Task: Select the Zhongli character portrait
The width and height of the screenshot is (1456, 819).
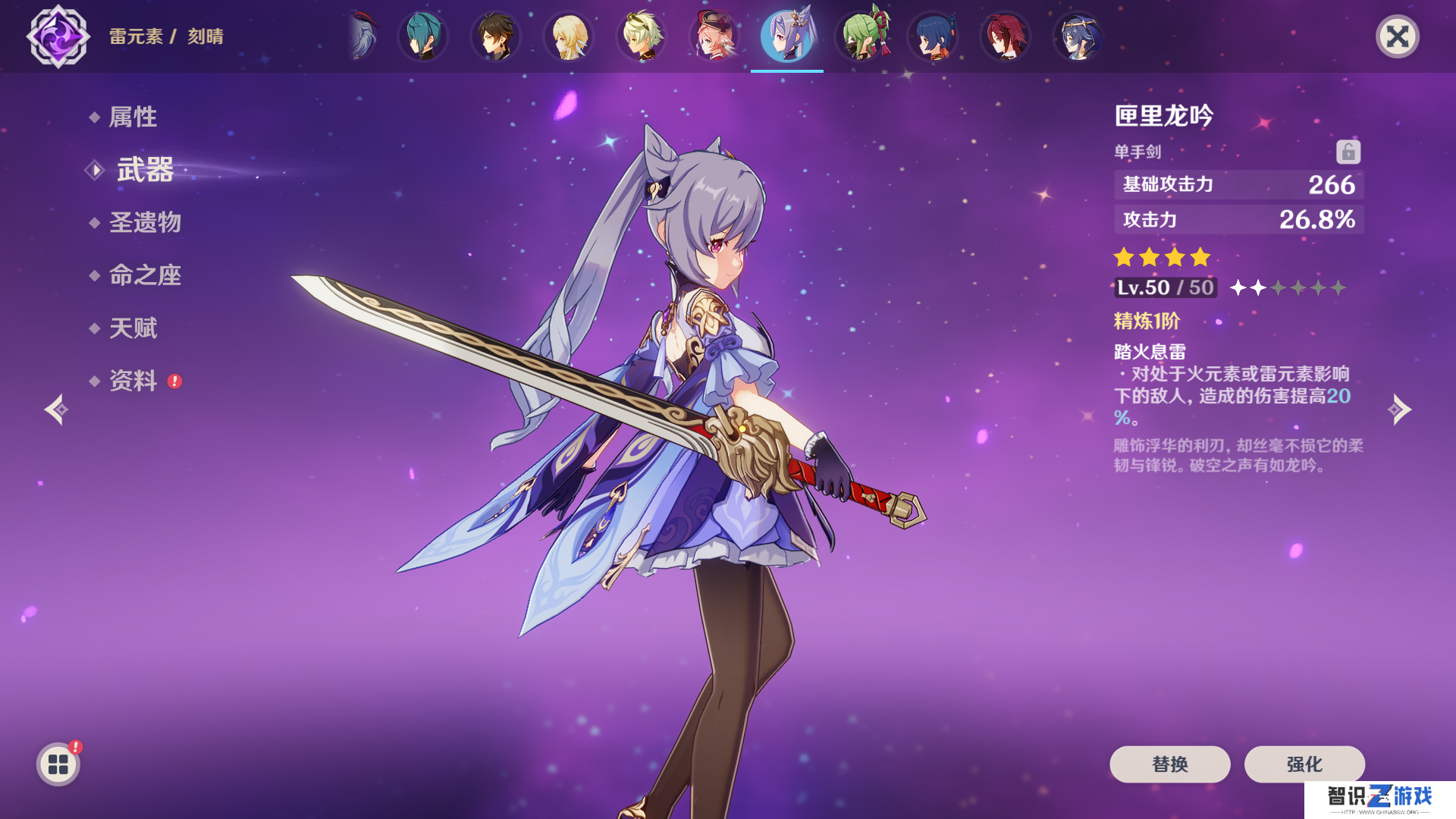Action: [496, 36]
